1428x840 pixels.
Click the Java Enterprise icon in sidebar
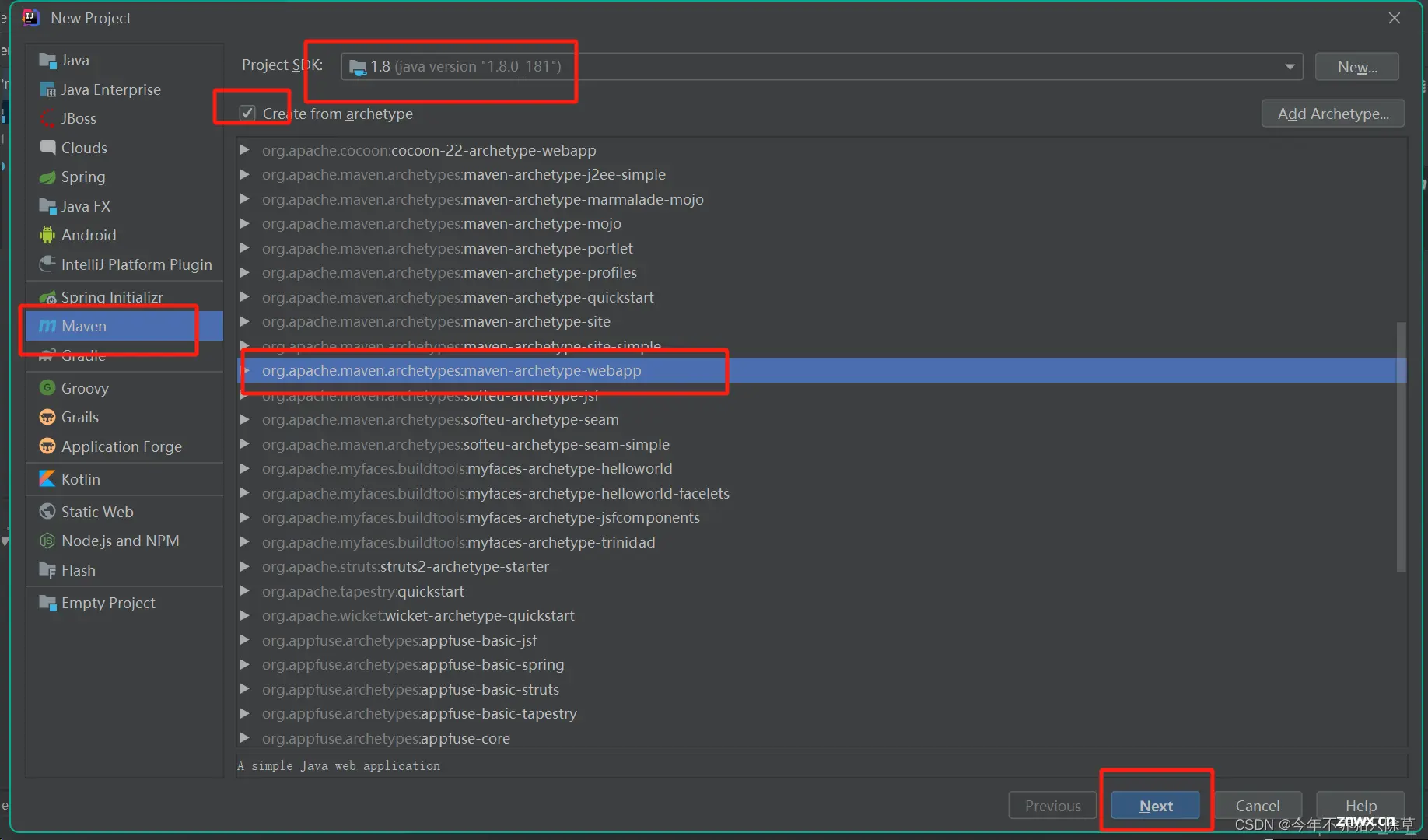point(47,89)
